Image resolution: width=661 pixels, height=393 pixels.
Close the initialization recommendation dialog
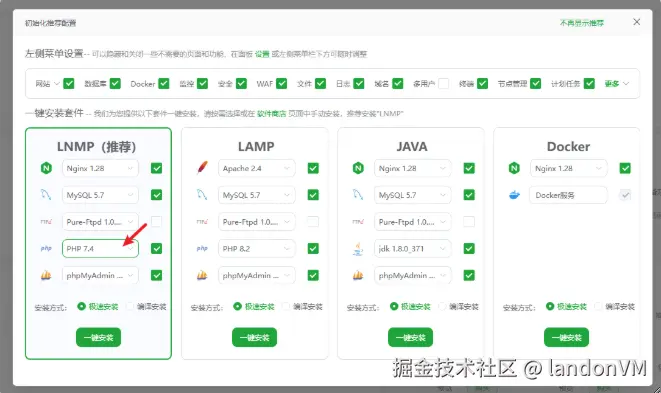coord(637,22)
